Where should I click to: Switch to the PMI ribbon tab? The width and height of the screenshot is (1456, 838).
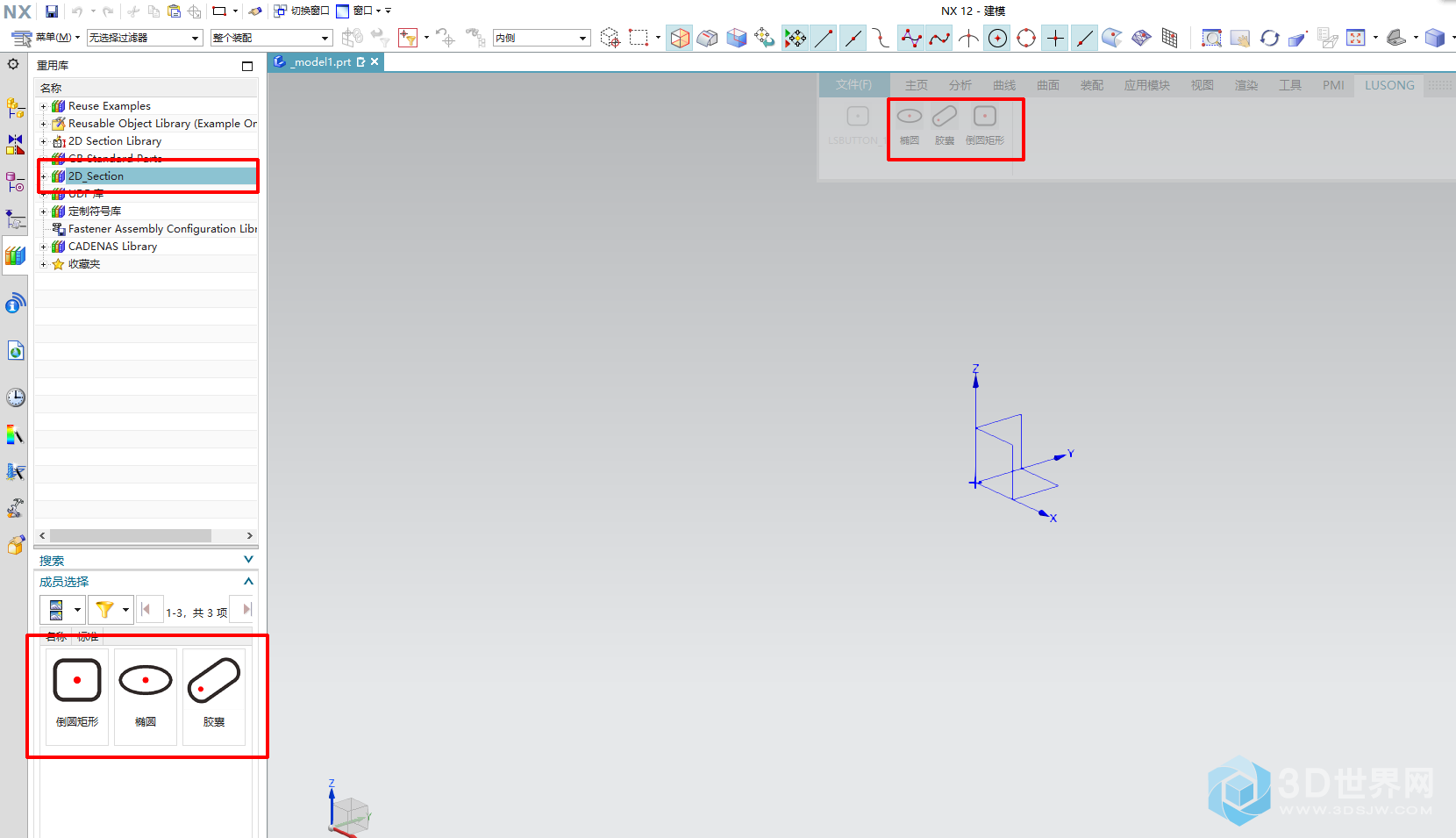point(1333,85)
